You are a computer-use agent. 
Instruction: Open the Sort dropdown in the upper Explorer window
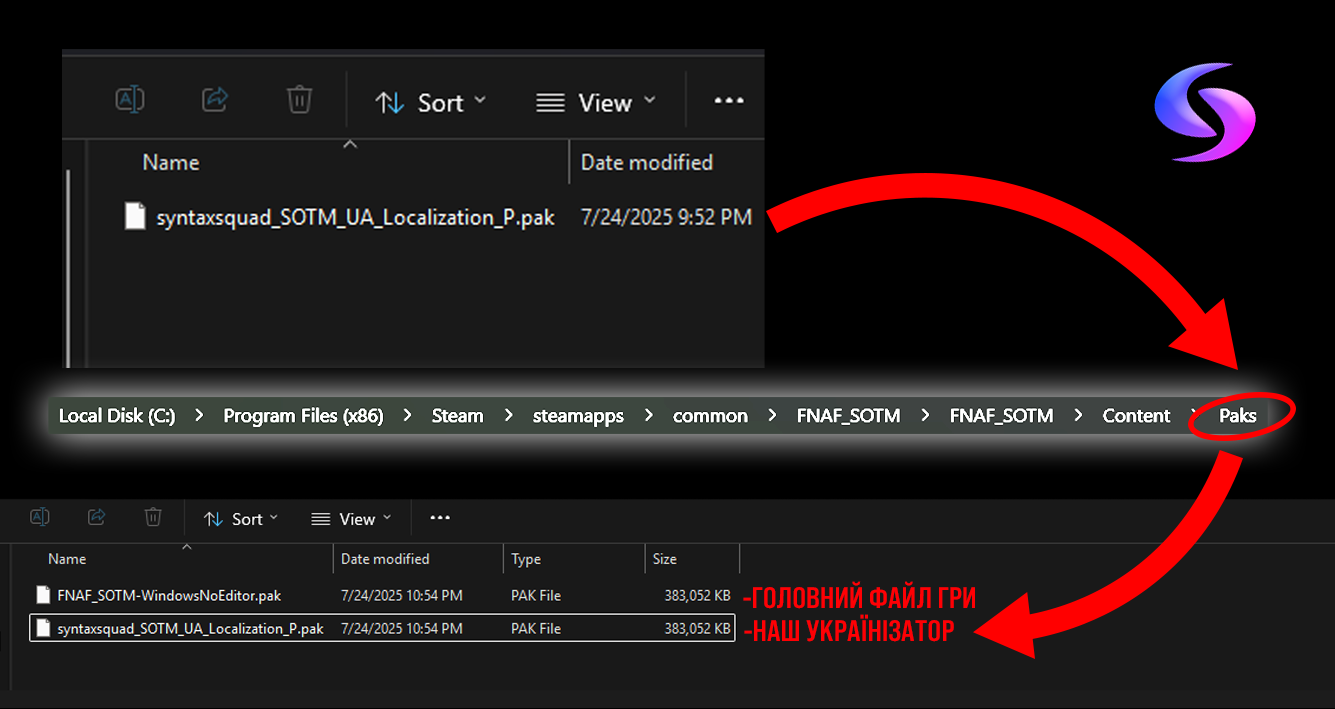(x=430, y=102)
